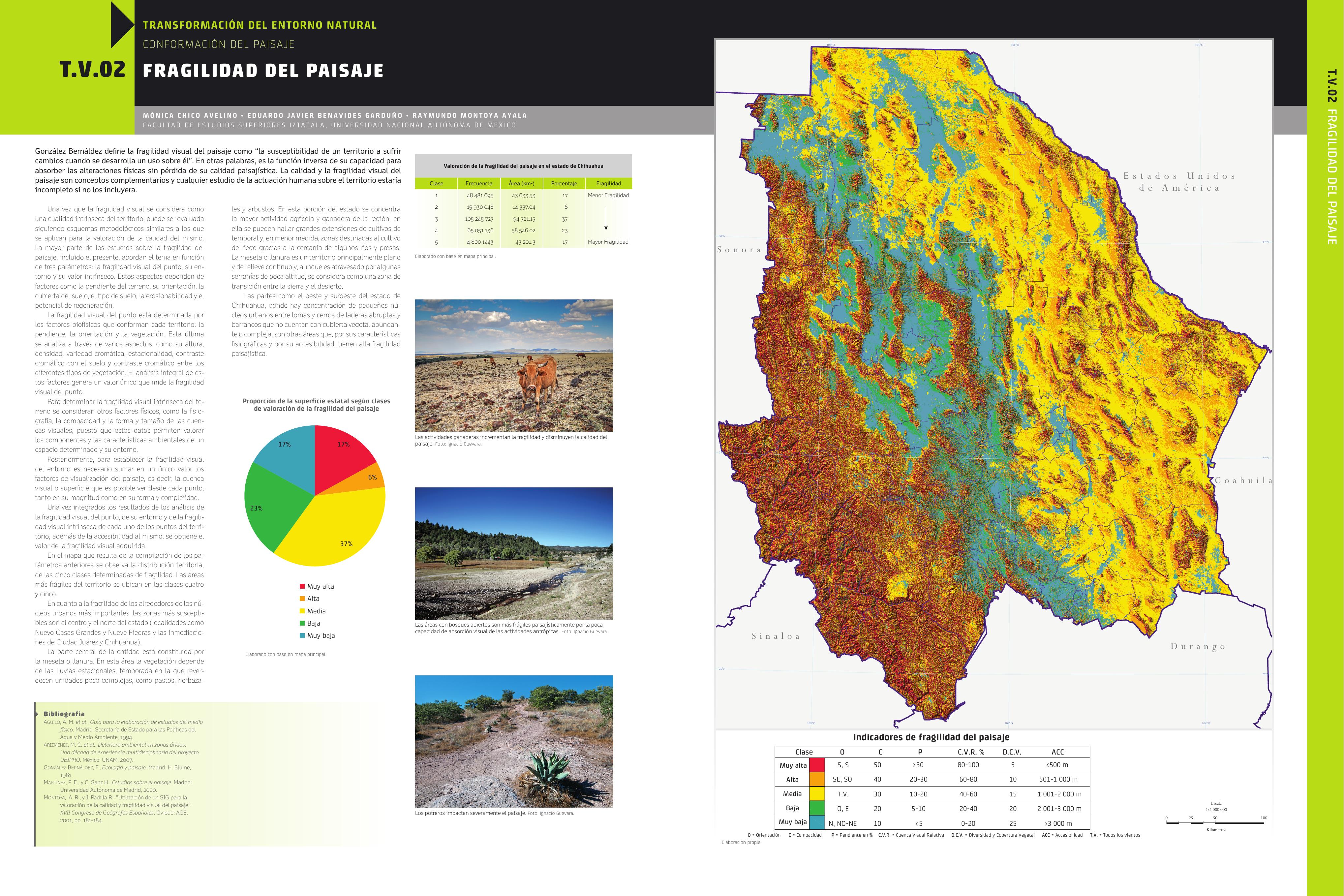Image resolution: width=1344 pixels, height=896 pixels.
Task: Open the agave potrero photograph
Action: coord(513,741)
